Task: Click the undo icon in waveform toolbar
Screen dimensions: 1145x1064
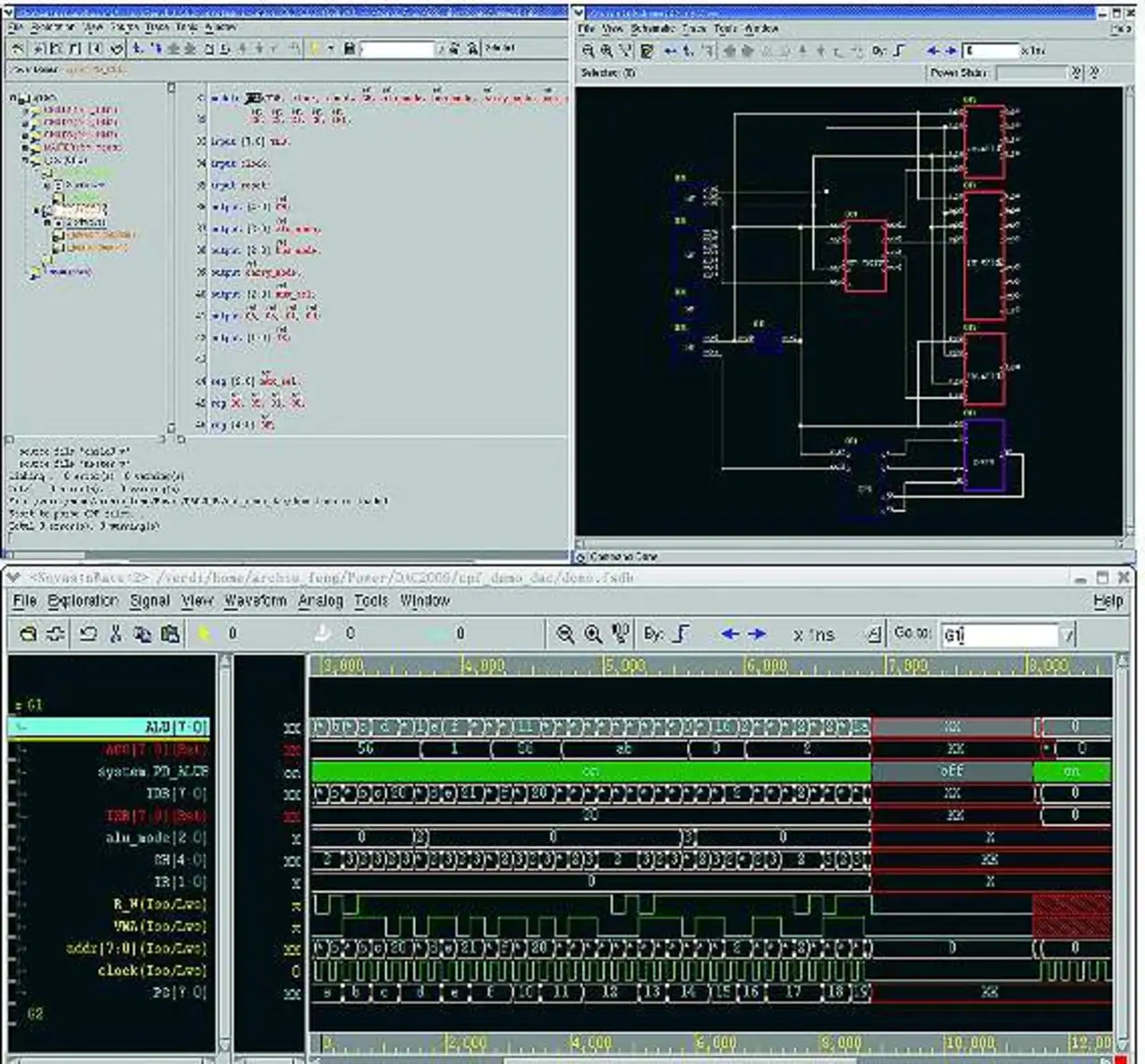Action: pos(88,634)
